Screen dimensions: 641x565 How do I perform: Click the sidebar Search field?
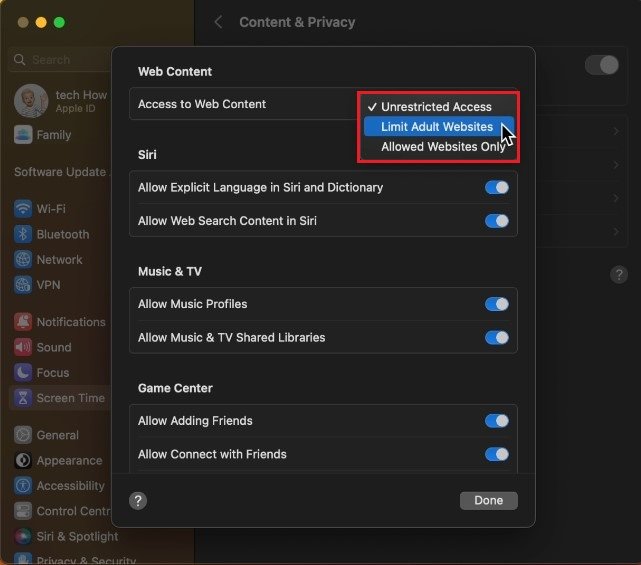60,60
